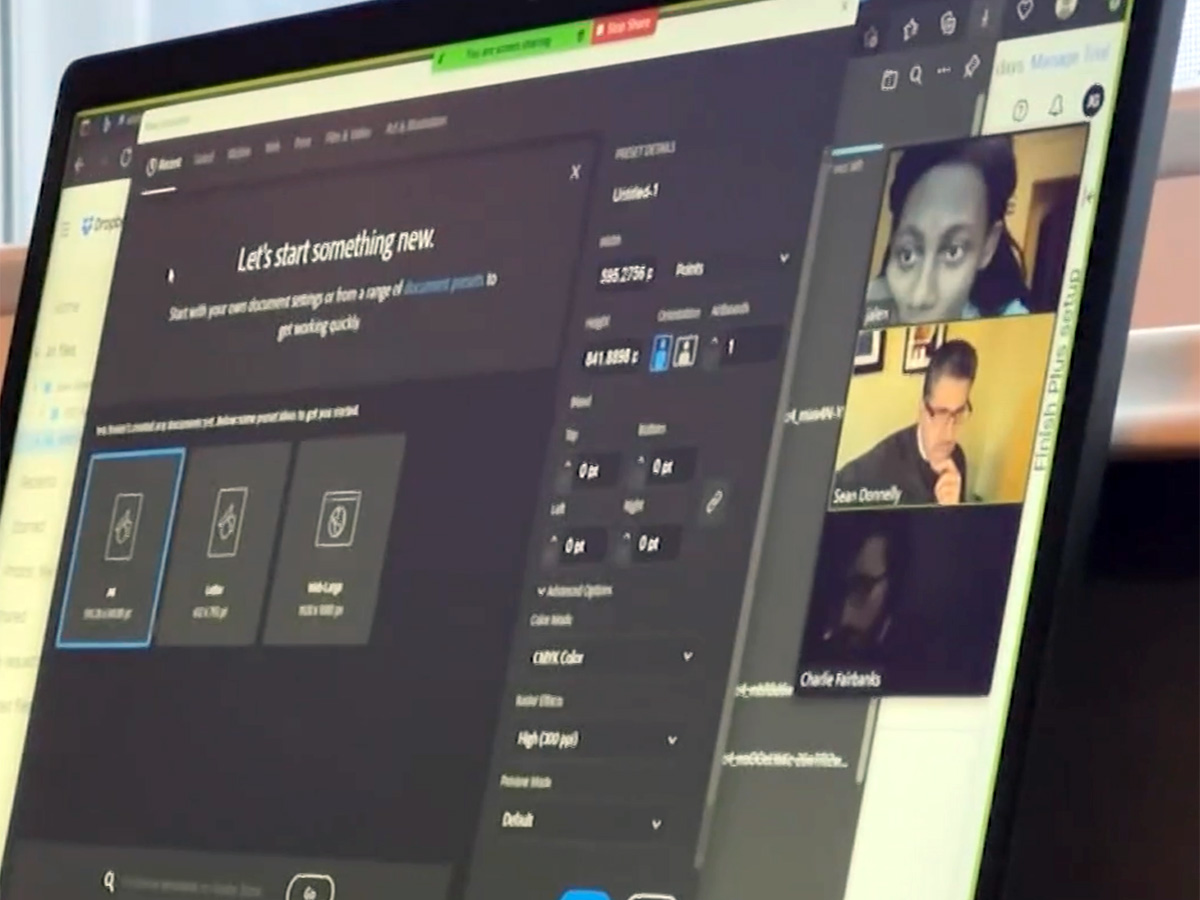The height and width of the screenshot is (900, 1200).
Task: Click the Height value field
Action: 610,358
